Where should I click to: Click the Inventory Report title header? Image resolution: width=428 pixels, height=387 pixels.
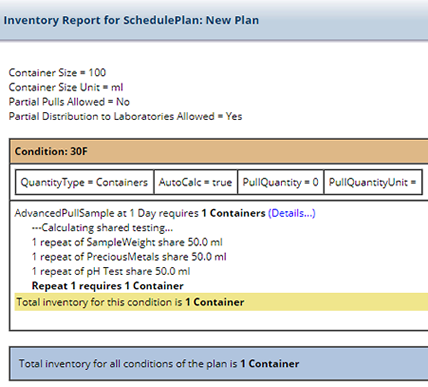(131, 20)
